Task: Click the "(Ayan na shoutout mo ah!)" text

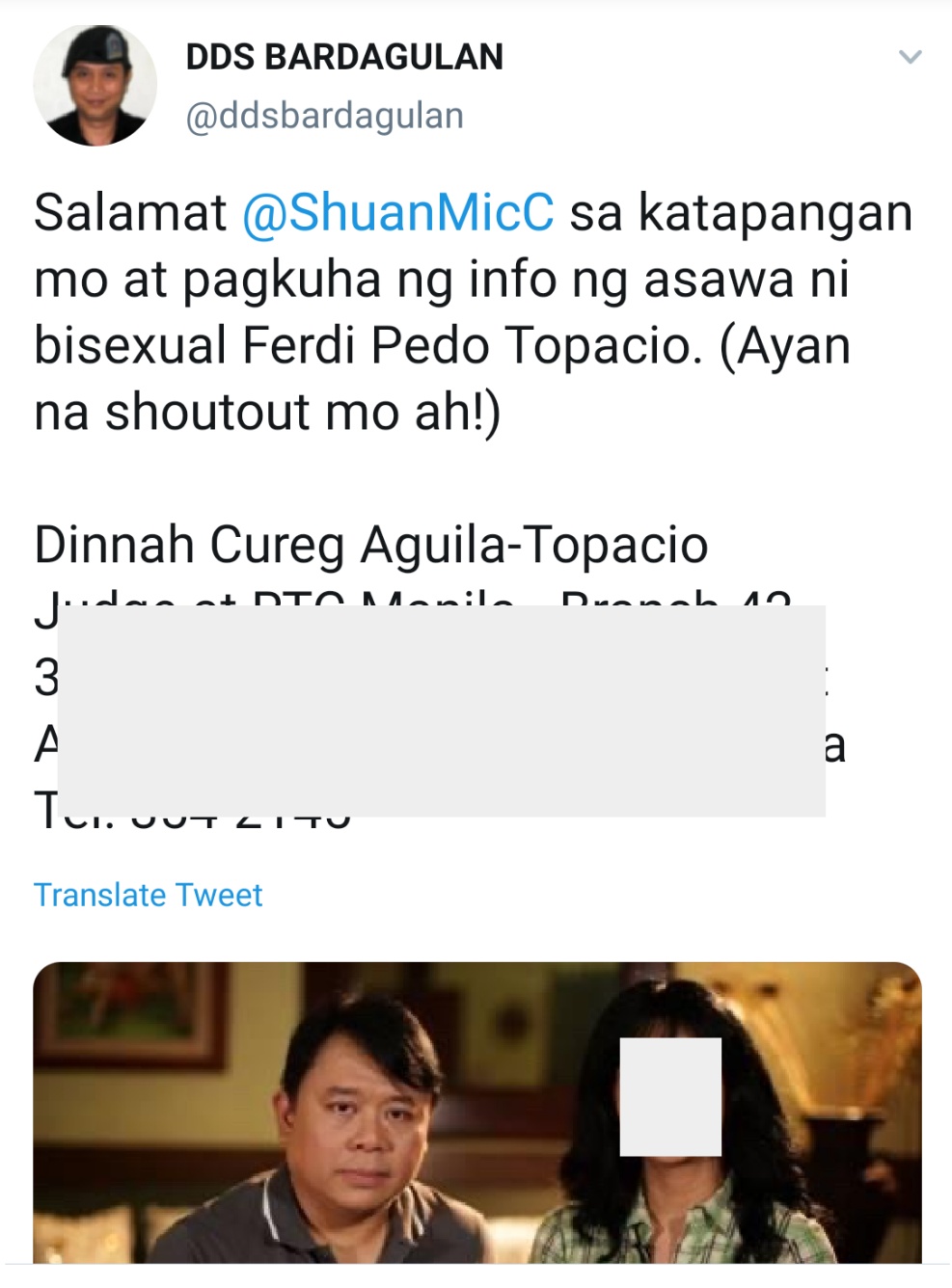Action: pyautogui.click(x=443, y=379)
